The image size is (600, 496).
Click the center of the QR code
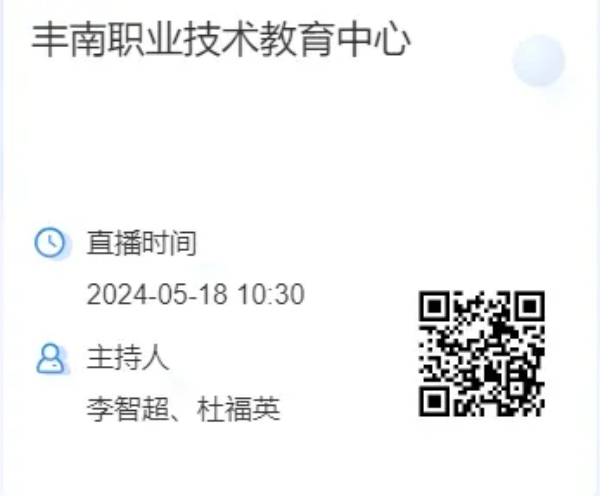pyautogui.click(x=482, y=353)
